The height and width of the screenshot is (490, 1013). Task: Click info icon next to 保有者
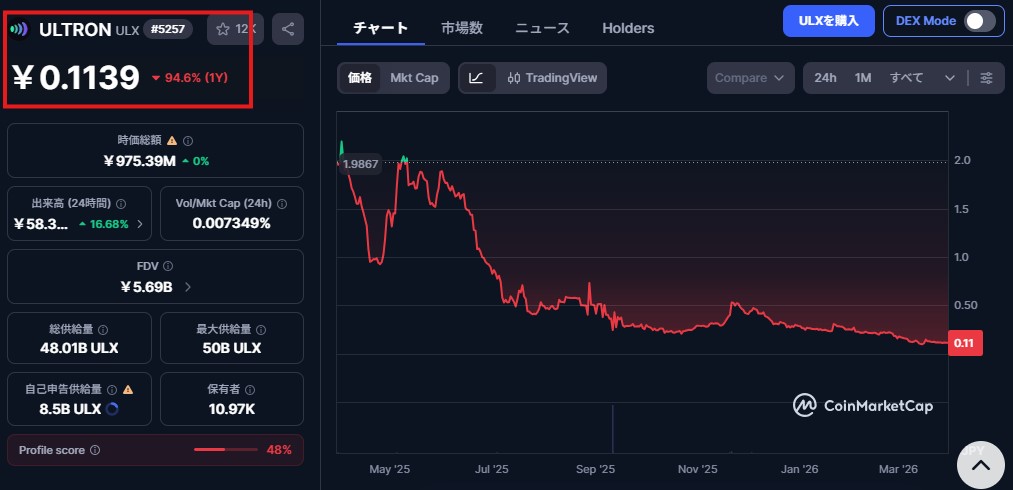click(251, 389)
